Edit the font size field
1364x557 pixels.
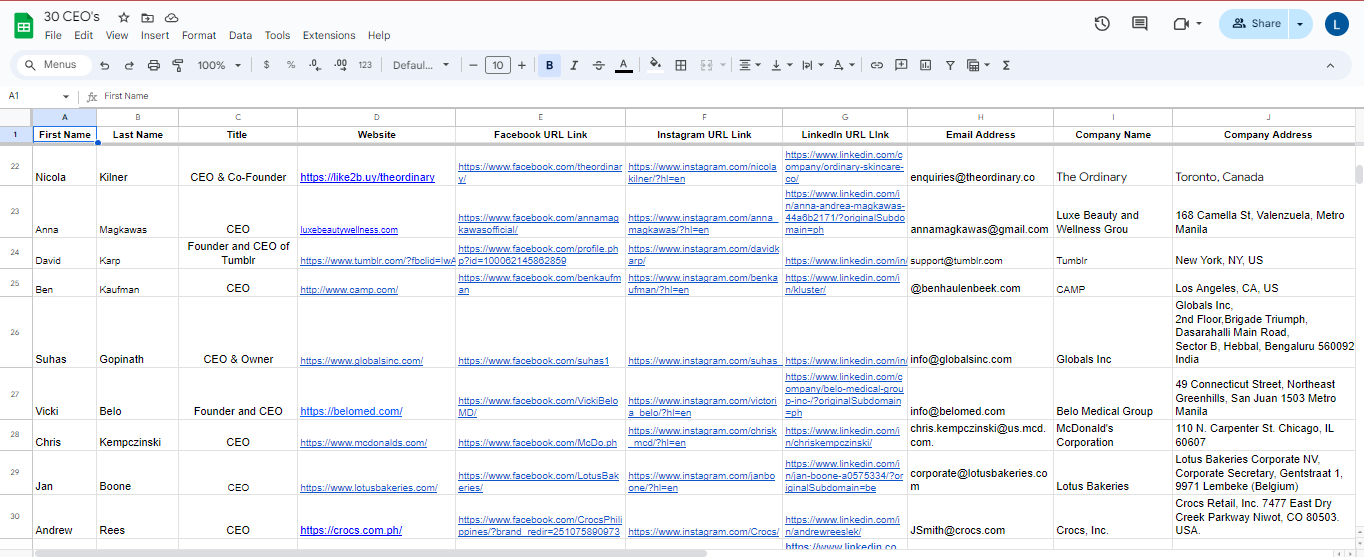coord(497,65)
